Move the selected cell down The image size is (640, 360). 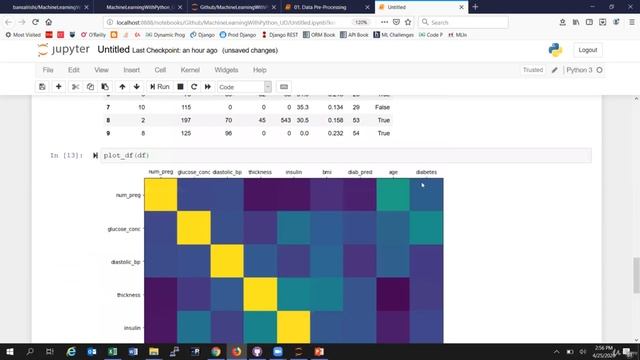point(137,87)
